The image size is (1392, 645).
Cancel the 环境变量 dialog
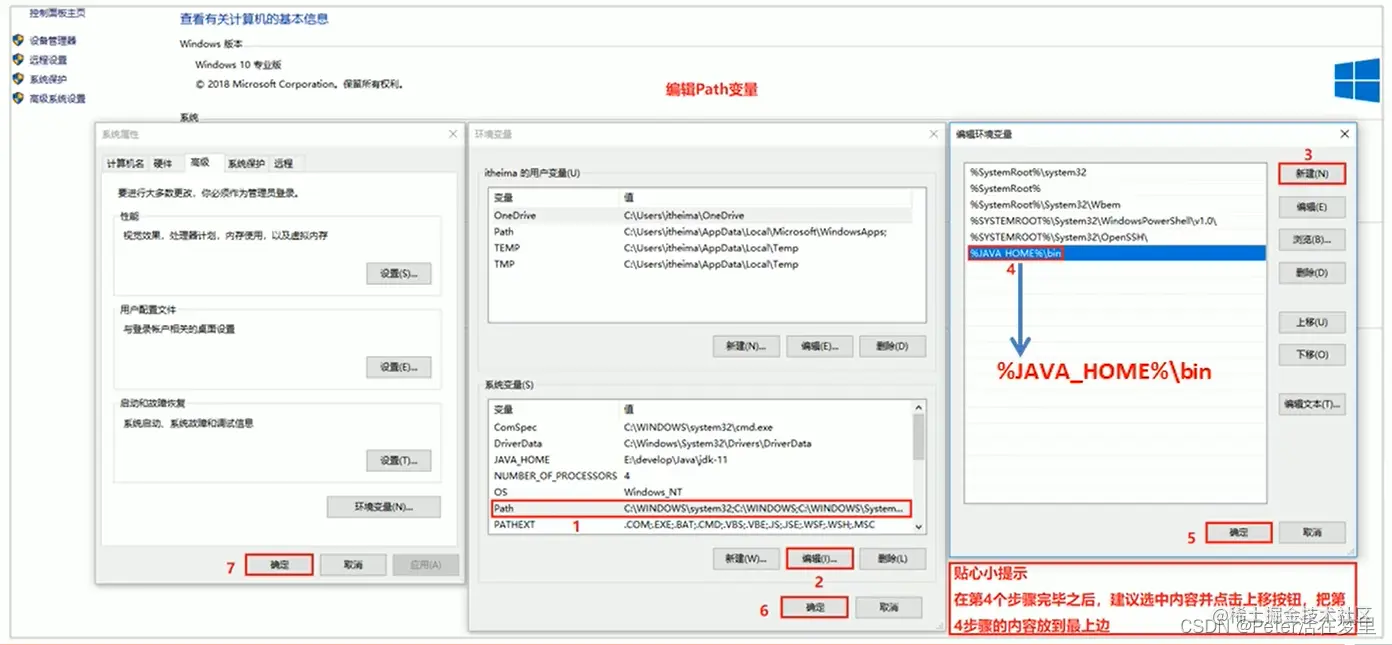click(887, 607)
